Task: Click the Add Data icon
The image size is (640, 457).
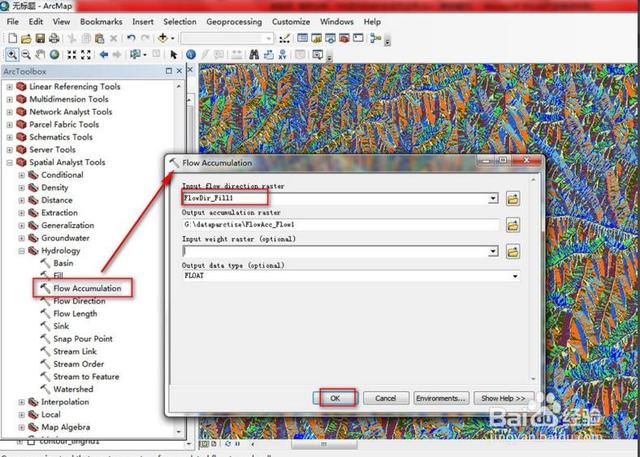Action: click(x=162, y=38)
